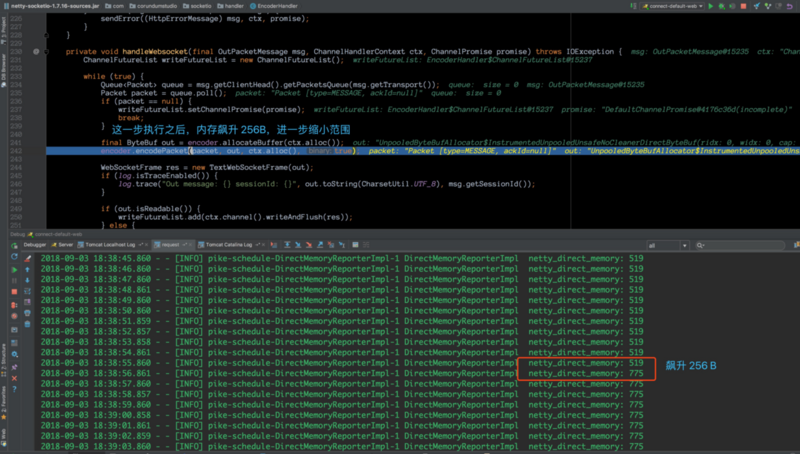Close the debug session with red X

(x=14, y=379)
